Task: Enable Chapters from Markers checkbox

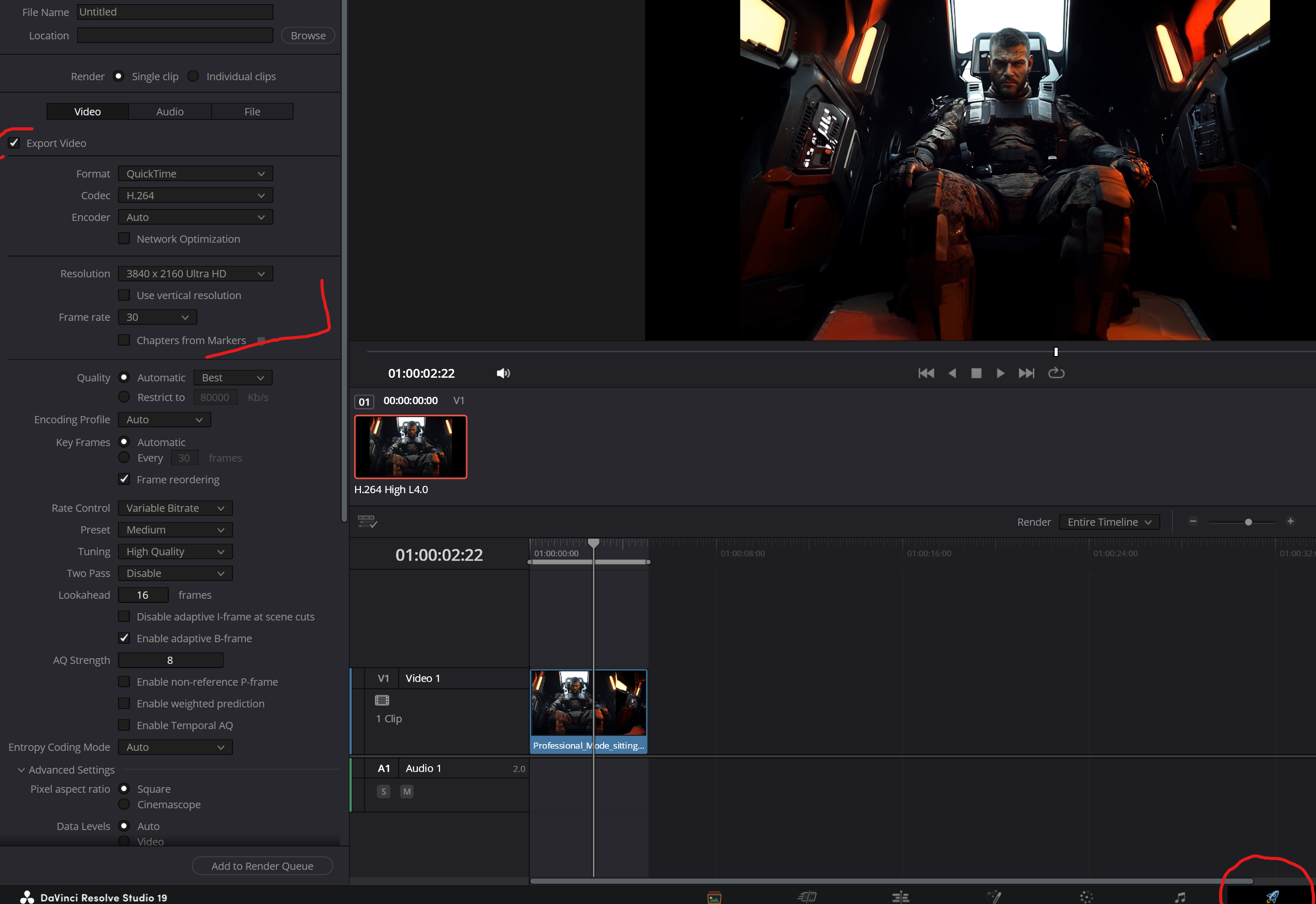Action: (x=124, y=340)
